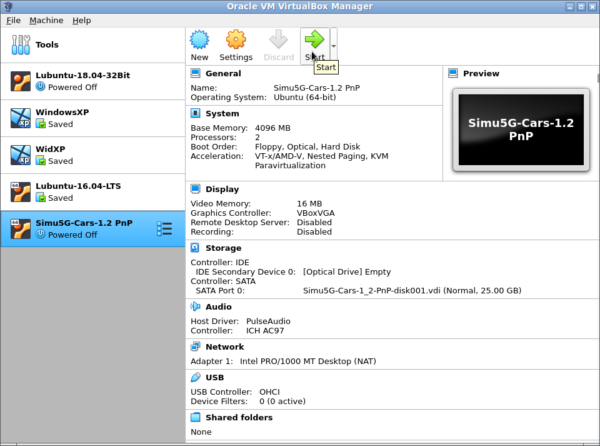Click the System section chip icon

click(196, 114)
